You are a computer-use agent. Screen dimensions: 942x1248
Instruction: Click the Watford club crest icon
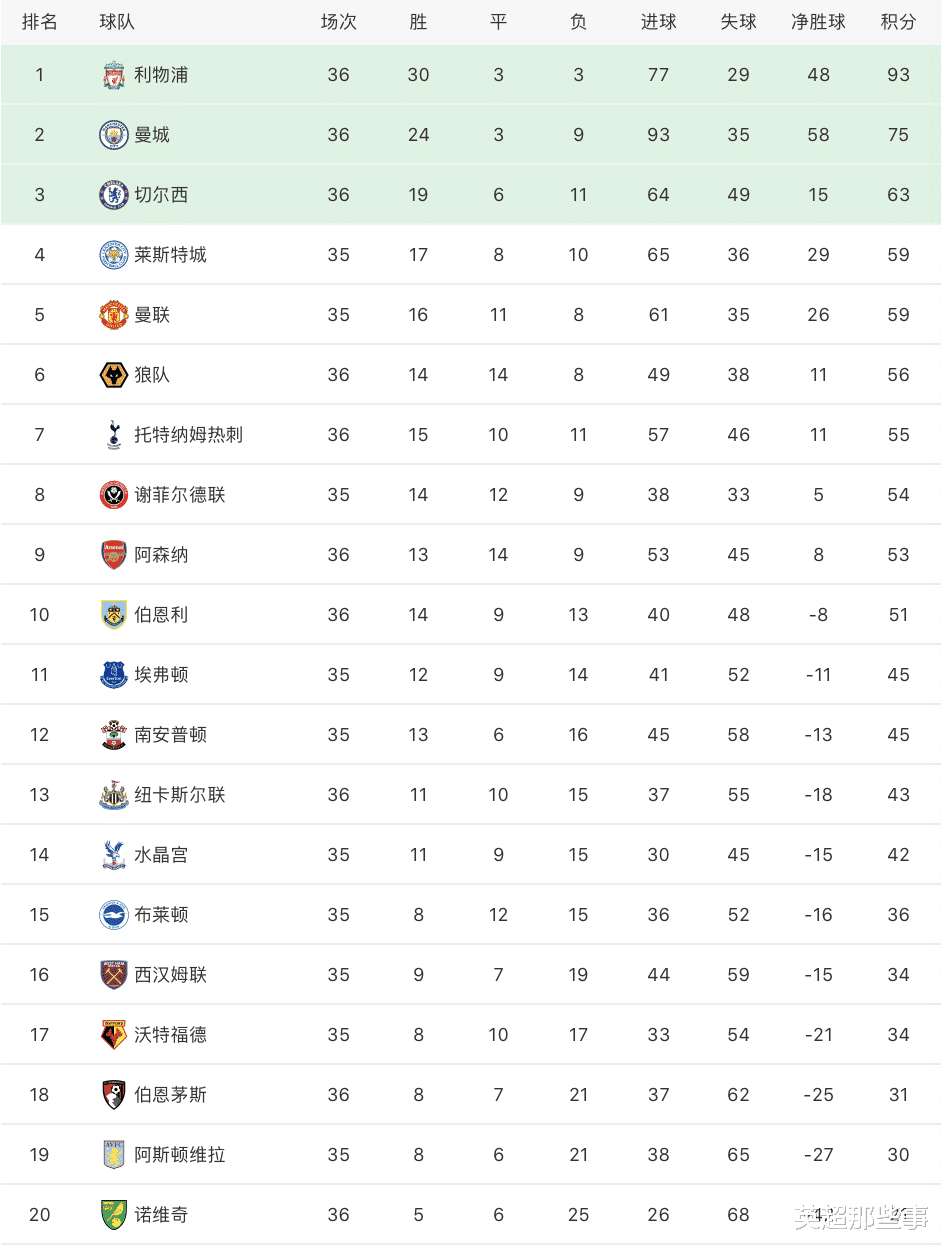click(114, 1035)
